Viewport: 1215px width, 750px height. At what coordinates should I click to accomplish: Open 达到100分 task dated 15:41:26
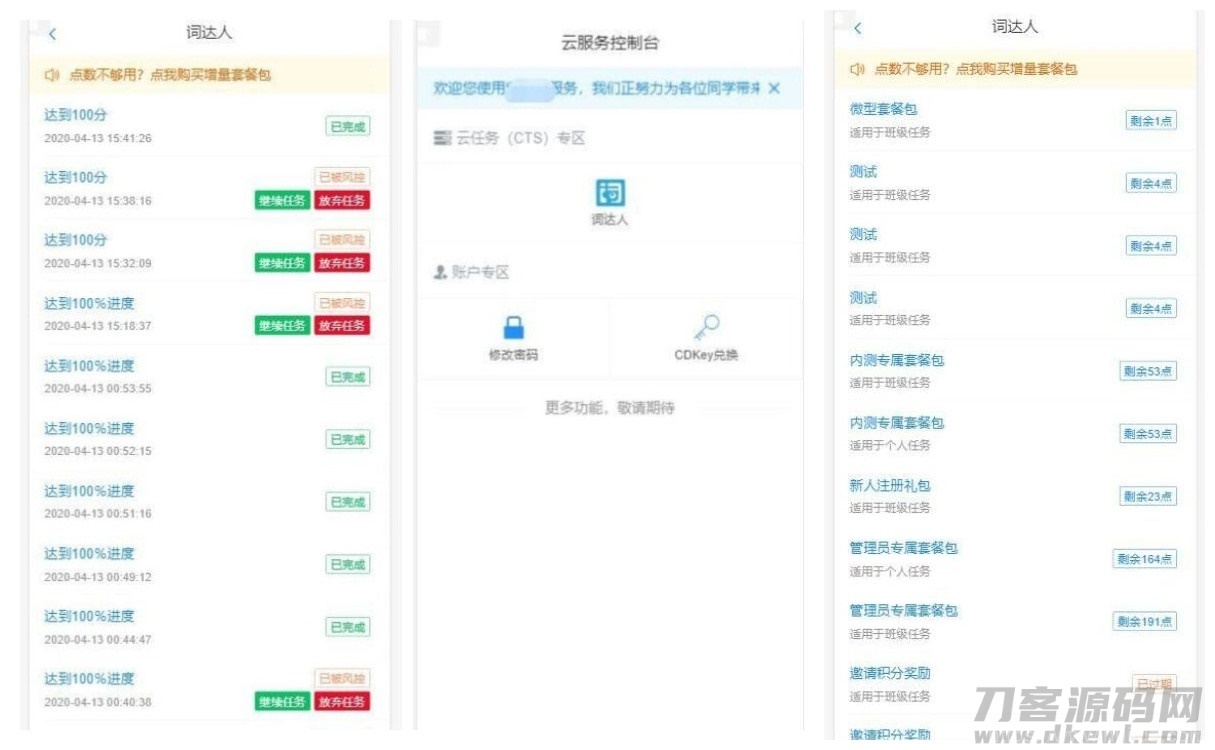pyautogui.click(x=75, y=115)
